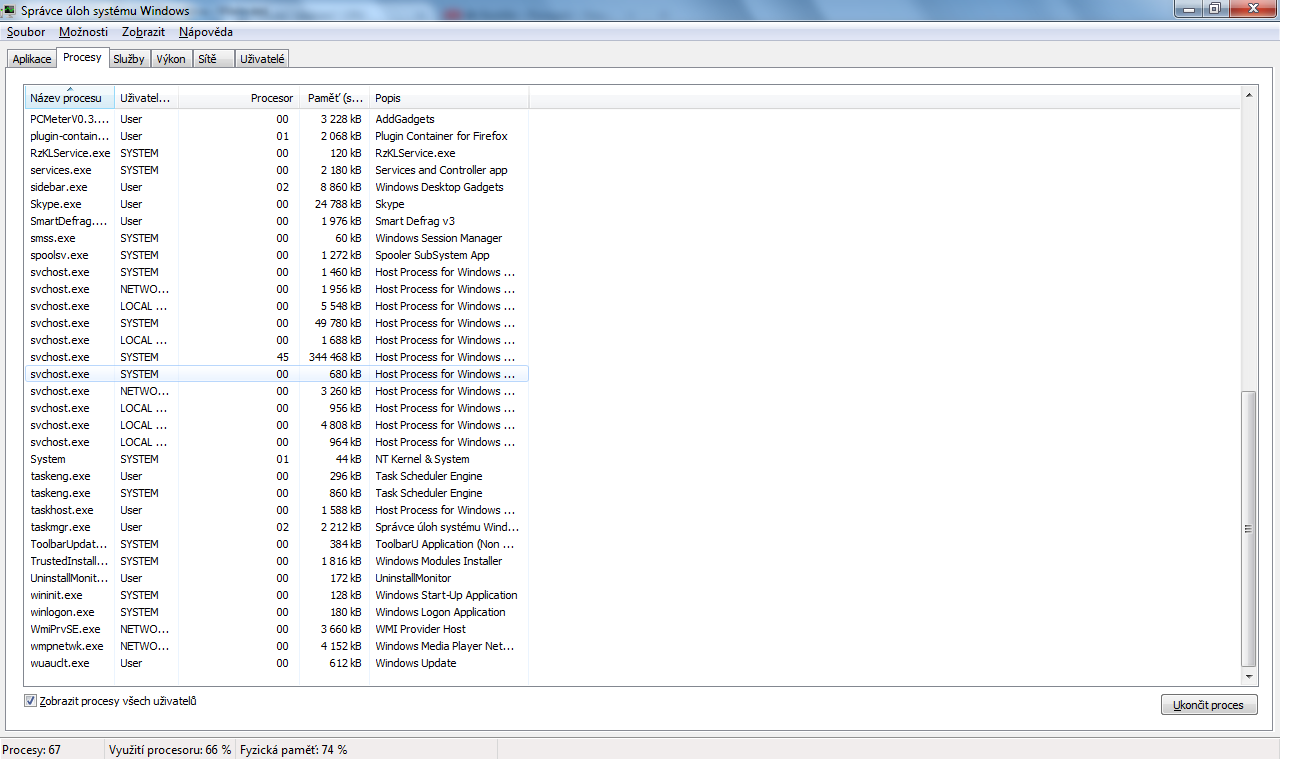
Task: Select the System process row
Action: point(276,459)
